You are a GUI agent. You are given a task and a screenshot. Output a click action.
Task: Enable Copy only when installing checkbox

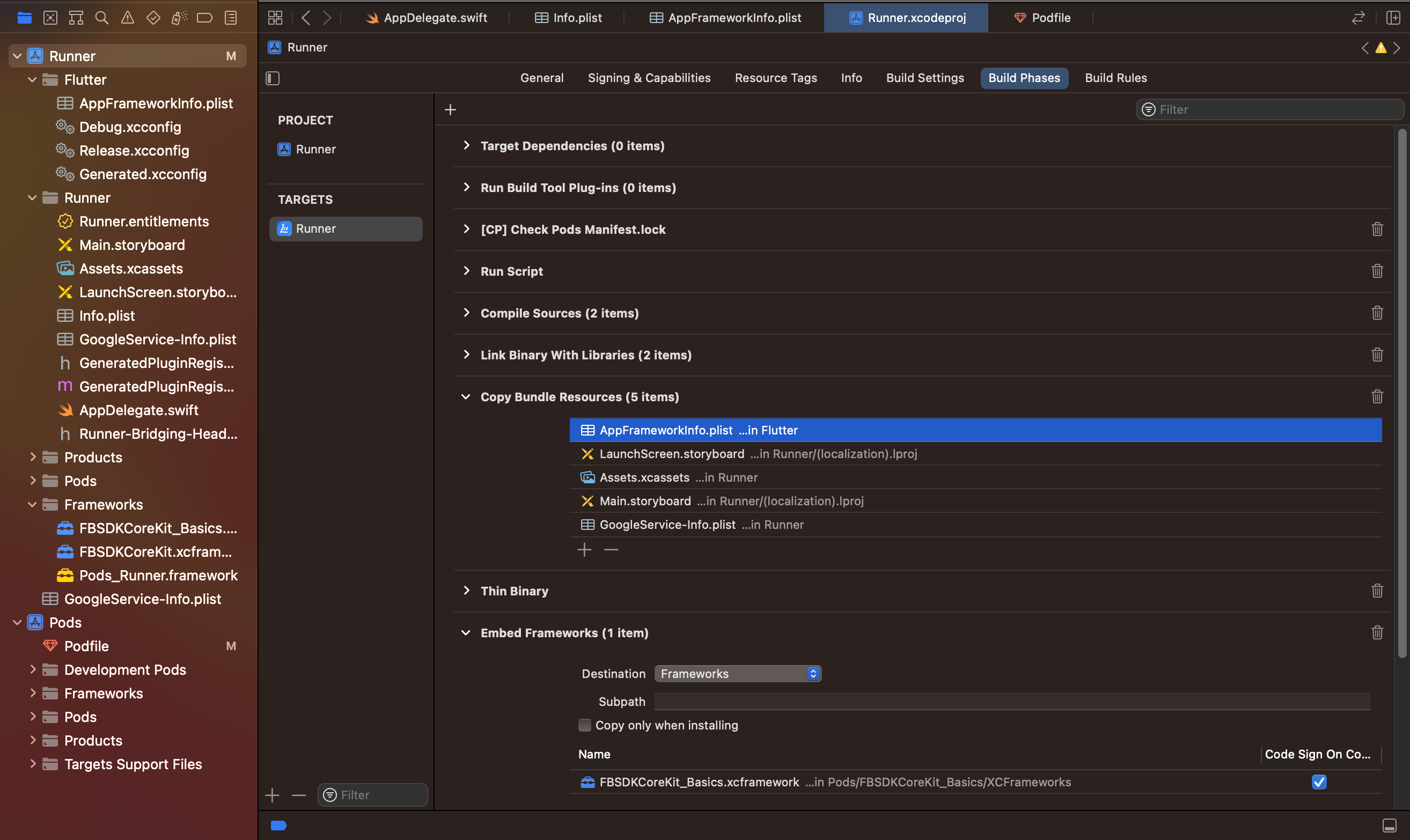[x=584, y=725]
